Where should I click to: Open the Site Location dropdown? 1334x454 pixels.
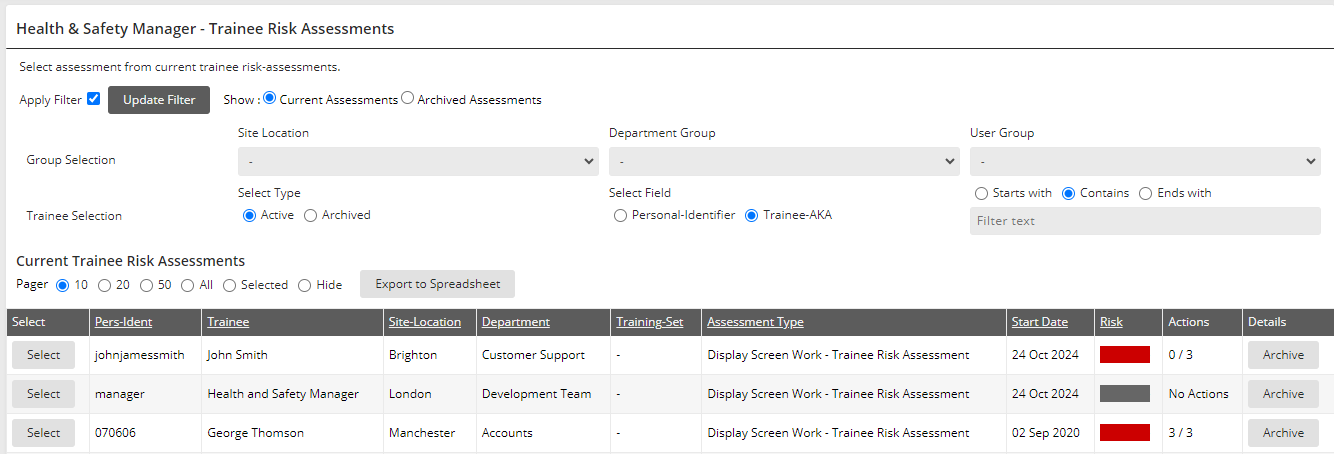[x=418, y=161]
